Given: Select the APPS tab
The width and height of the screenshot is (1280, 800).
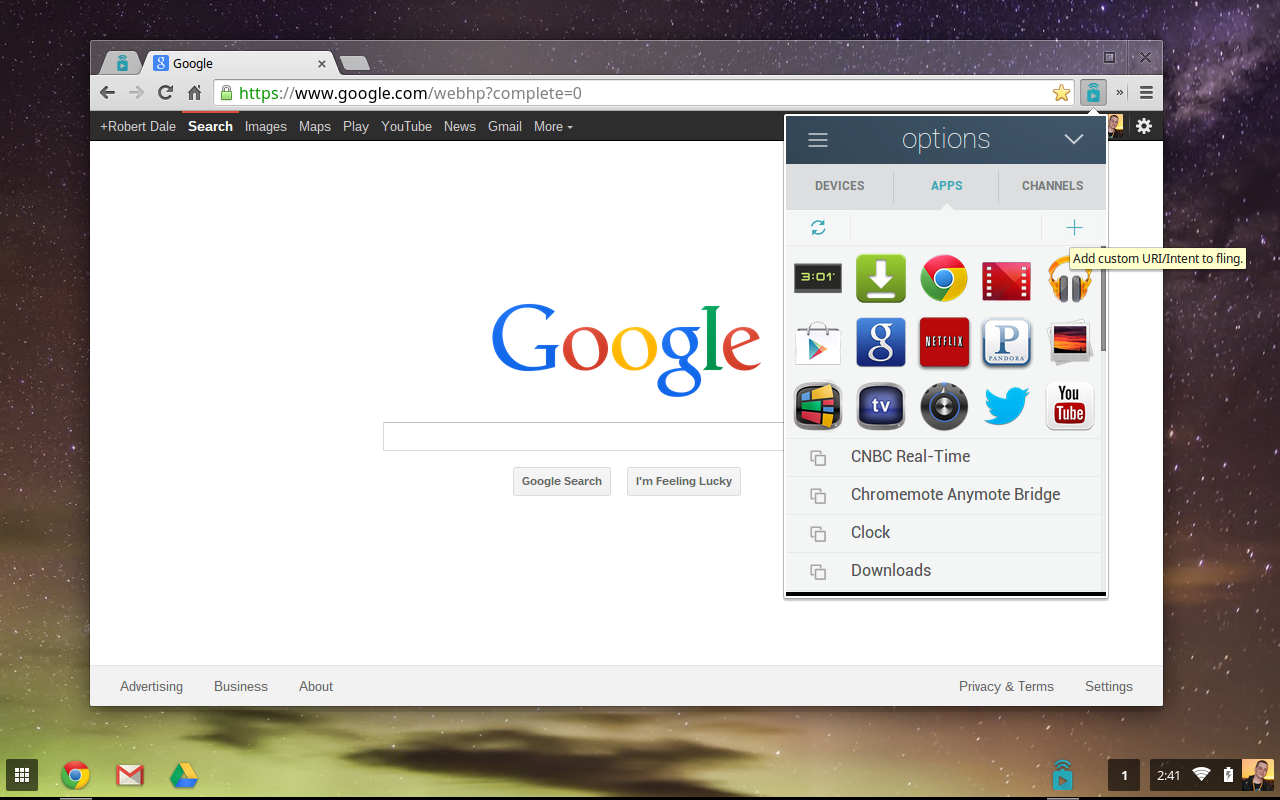Looking at the screenshot, I should (947, 186).
